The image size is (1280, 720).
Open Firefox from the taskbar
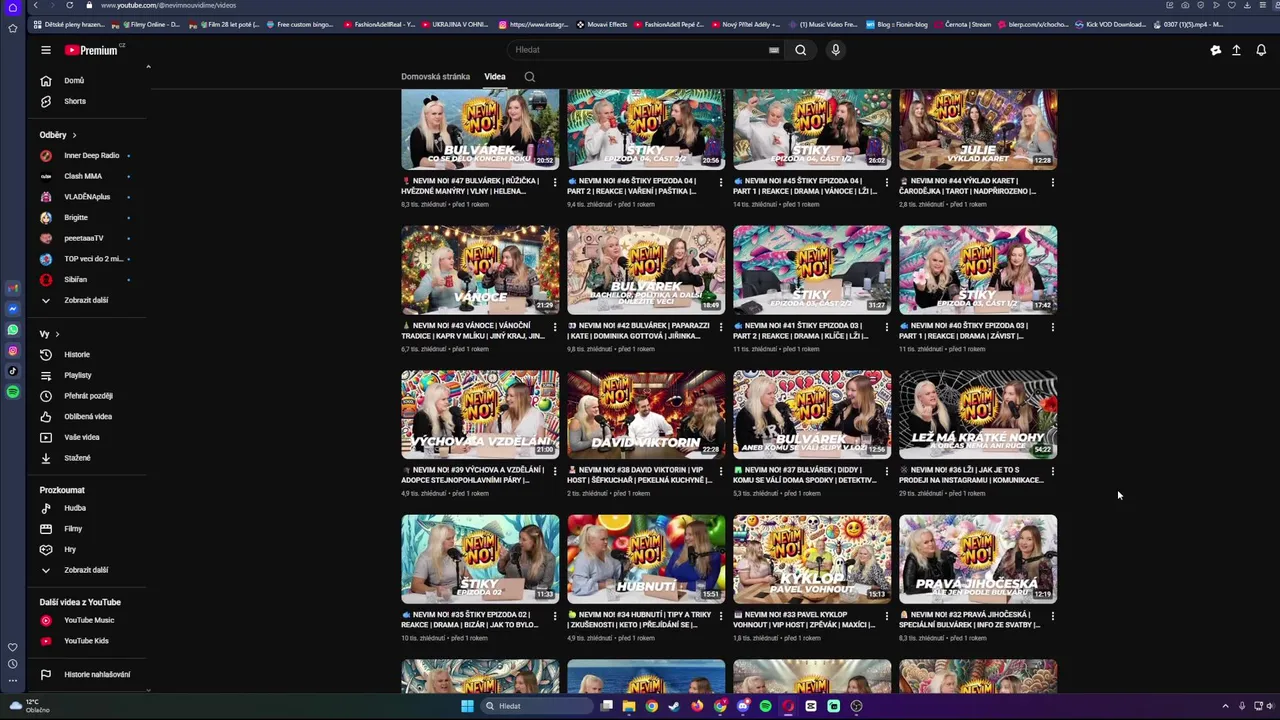[x=697, y=706]
